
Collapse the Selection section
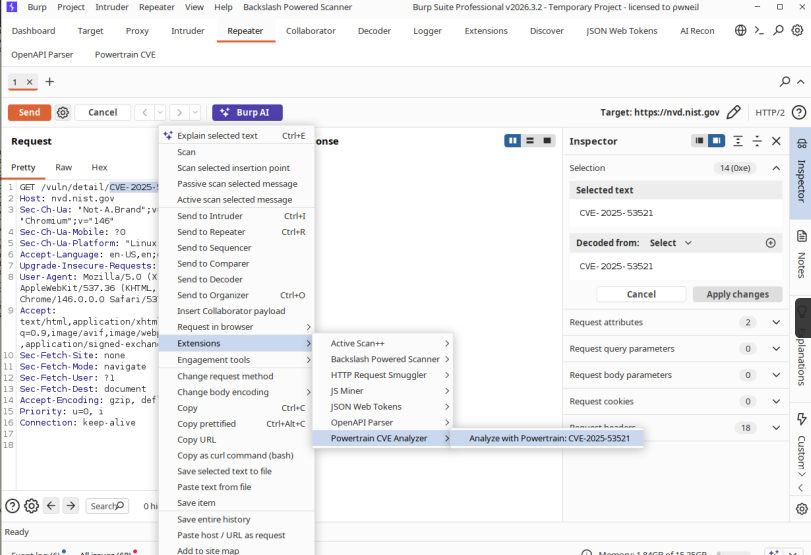pyautogui.click(x=776, y=168)
